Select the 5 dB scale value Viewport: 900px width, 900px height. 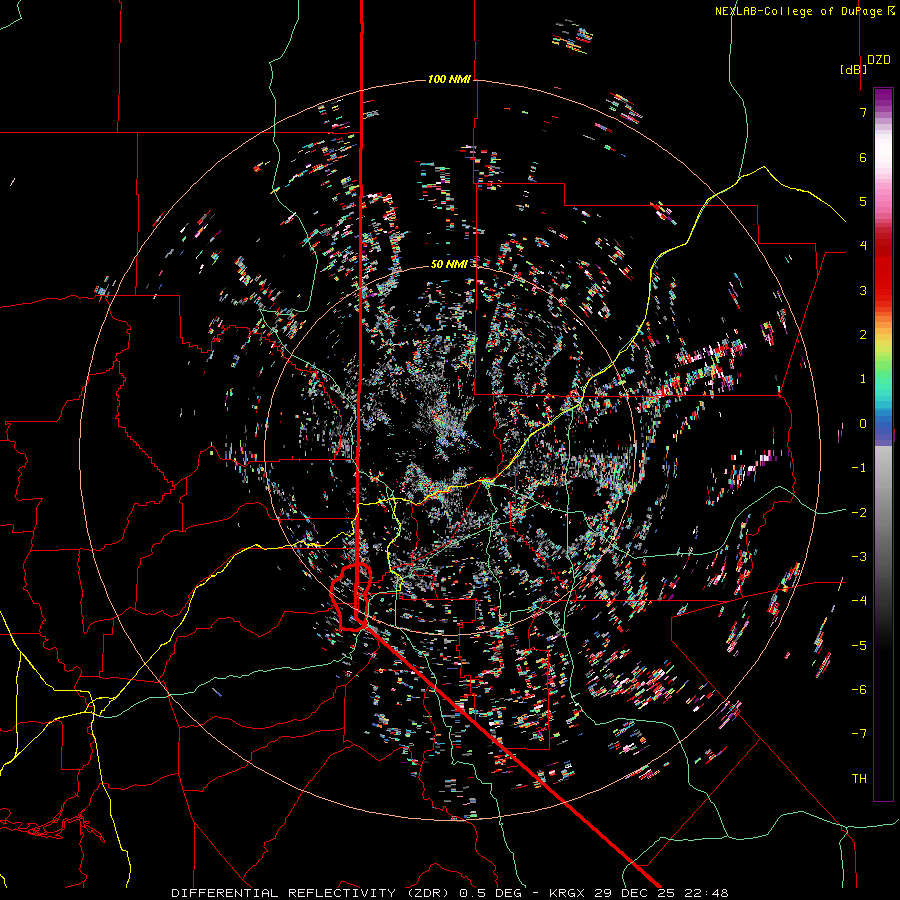(863, 201)
